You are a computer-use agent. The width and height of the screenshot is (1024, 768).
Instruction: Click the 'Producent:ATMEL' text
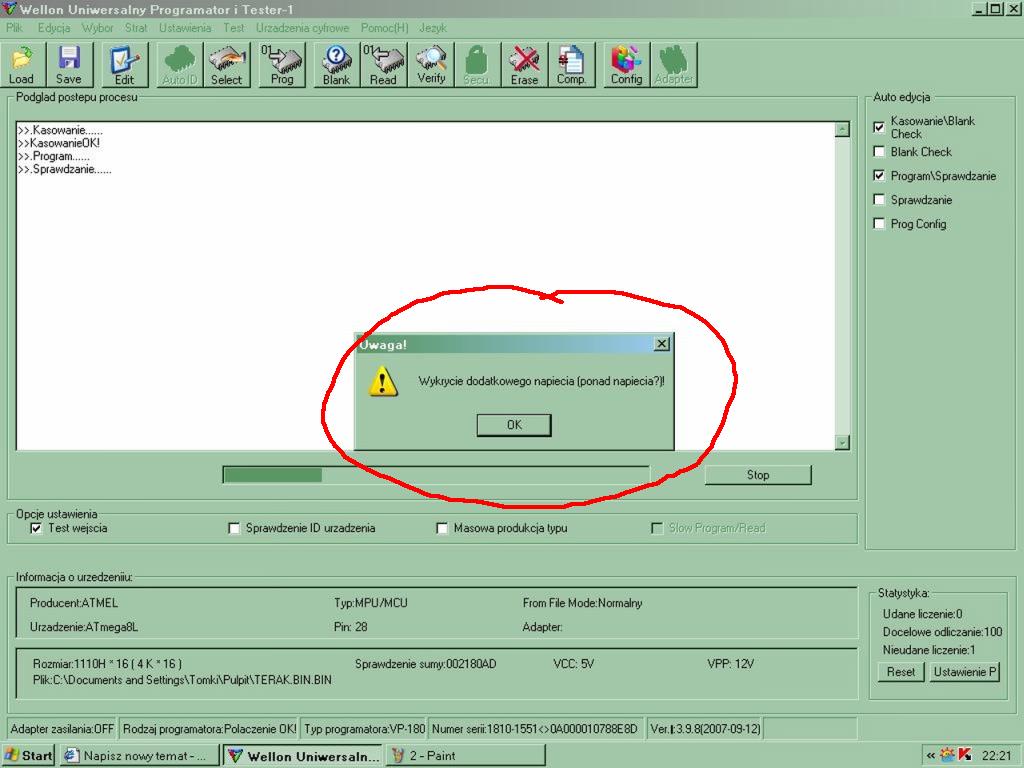(x=74, y=603)
